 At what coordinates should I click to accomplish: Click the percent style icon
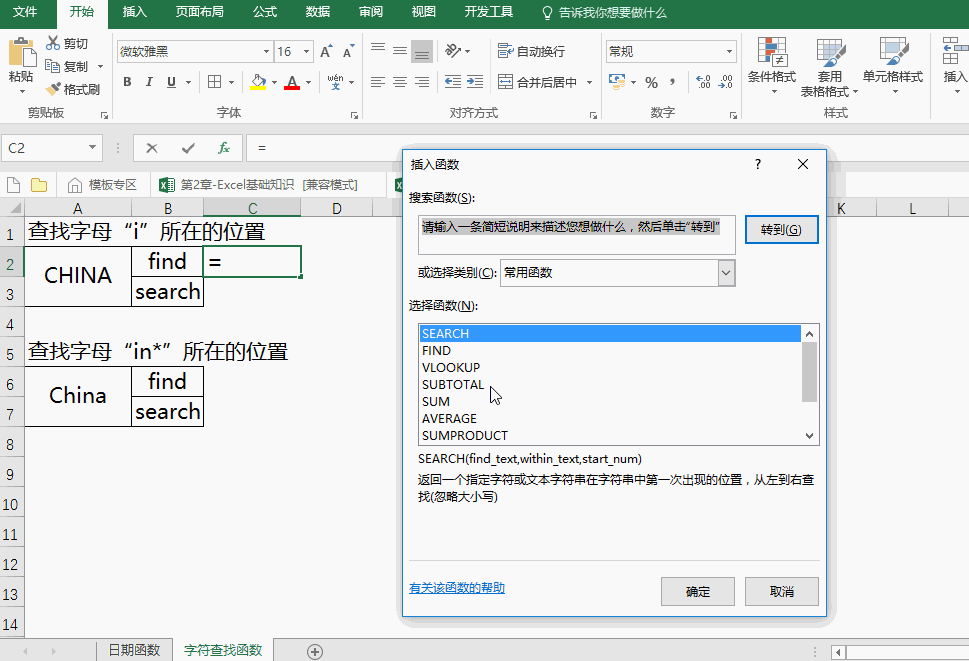pyautogui.click(x=651, y=82)
